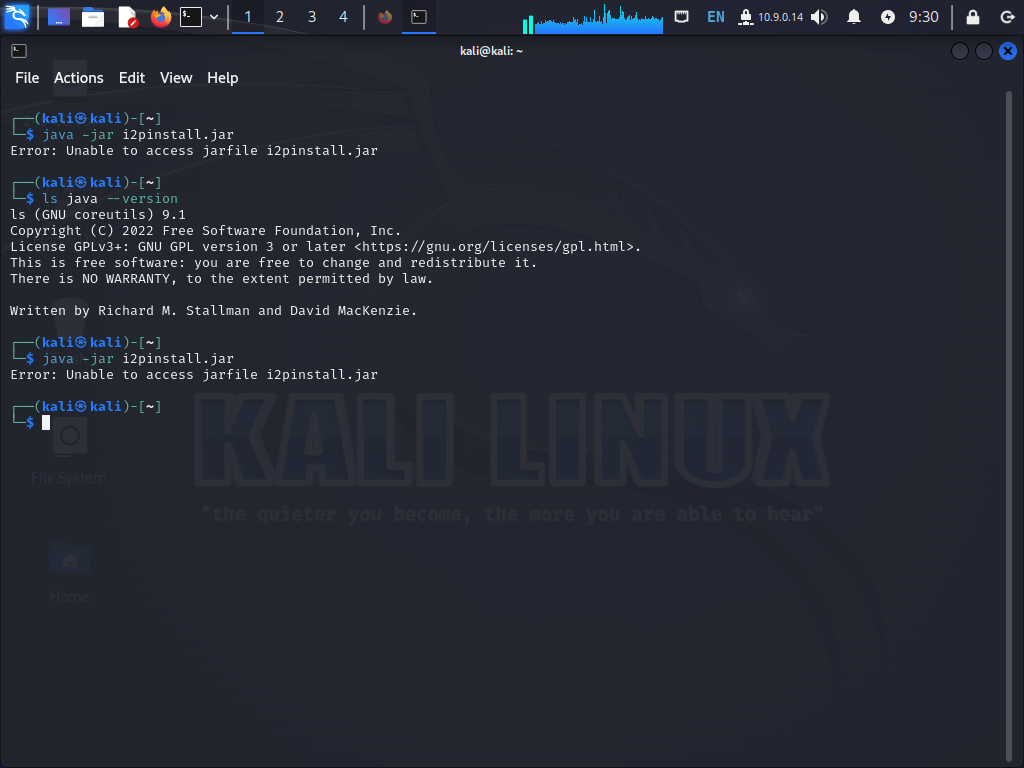Lock the screen with padlock icon
Image resolution: width=1024 pixels, height=768 pixels.
click(x=973, y=17)
